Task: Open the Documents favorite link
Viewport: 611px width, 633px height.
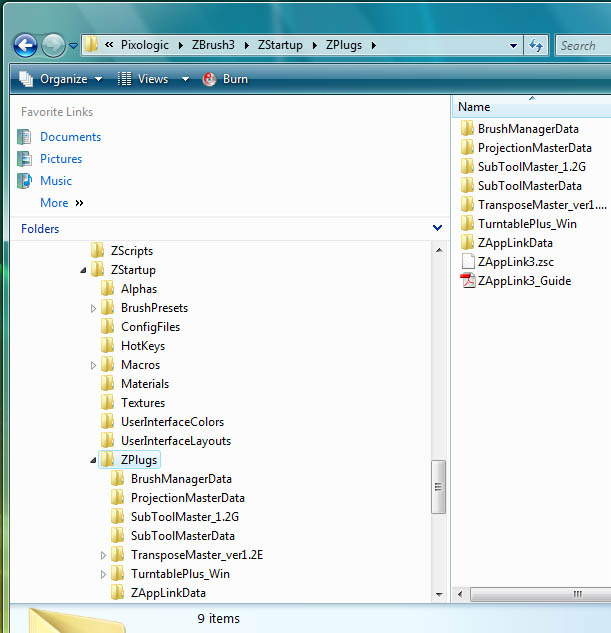Action: [71, 137]
